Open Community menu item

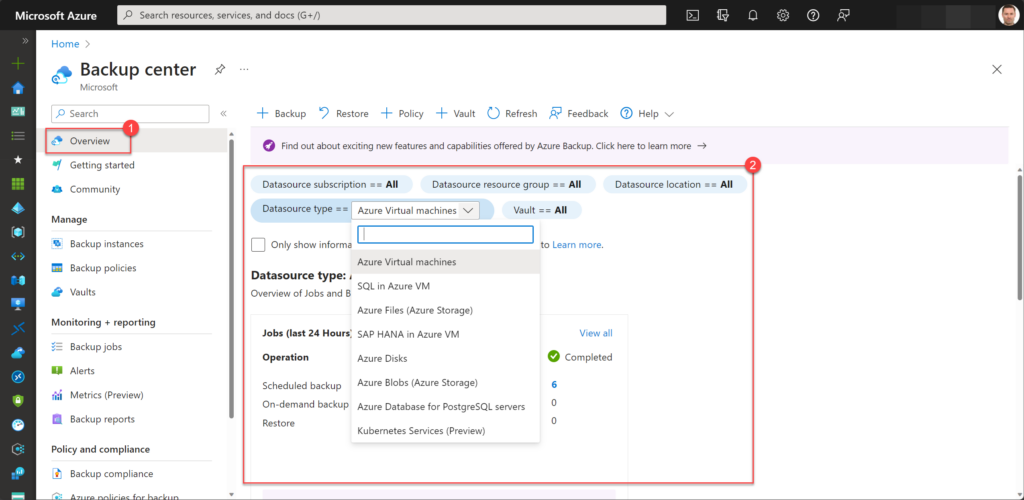point(95,189)
